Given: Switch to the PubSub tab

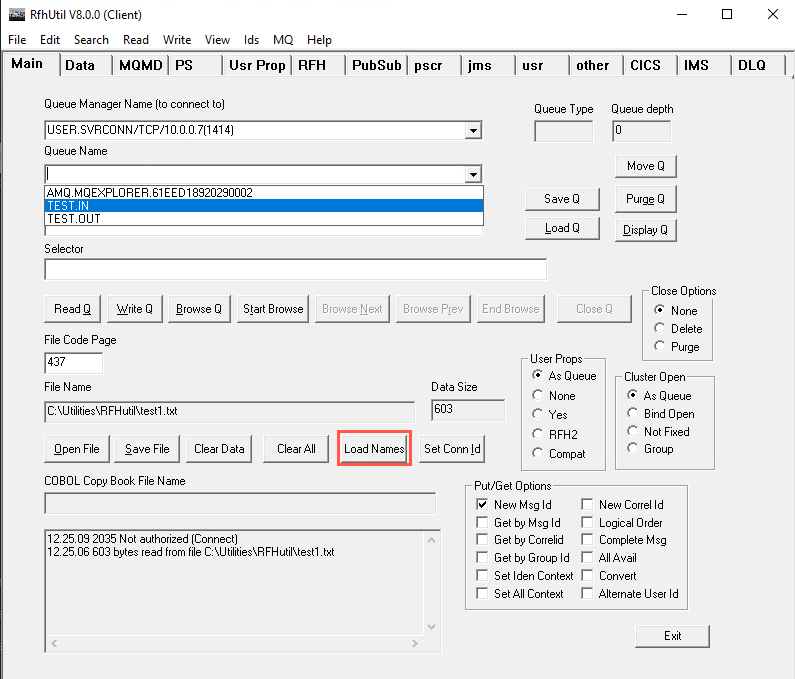Looking at the screenshot, I should pos(377,65).
